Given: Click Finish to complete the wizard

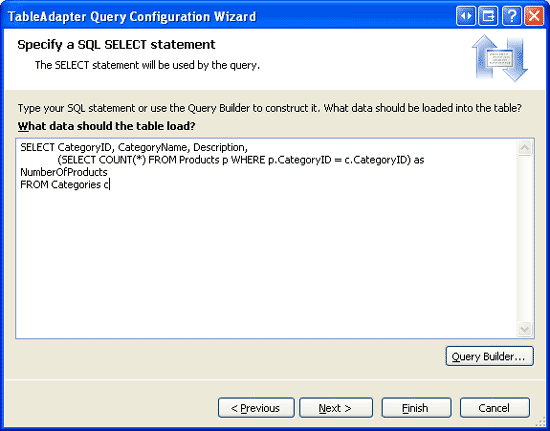Looking at the screenshot, I should [416, 408].
